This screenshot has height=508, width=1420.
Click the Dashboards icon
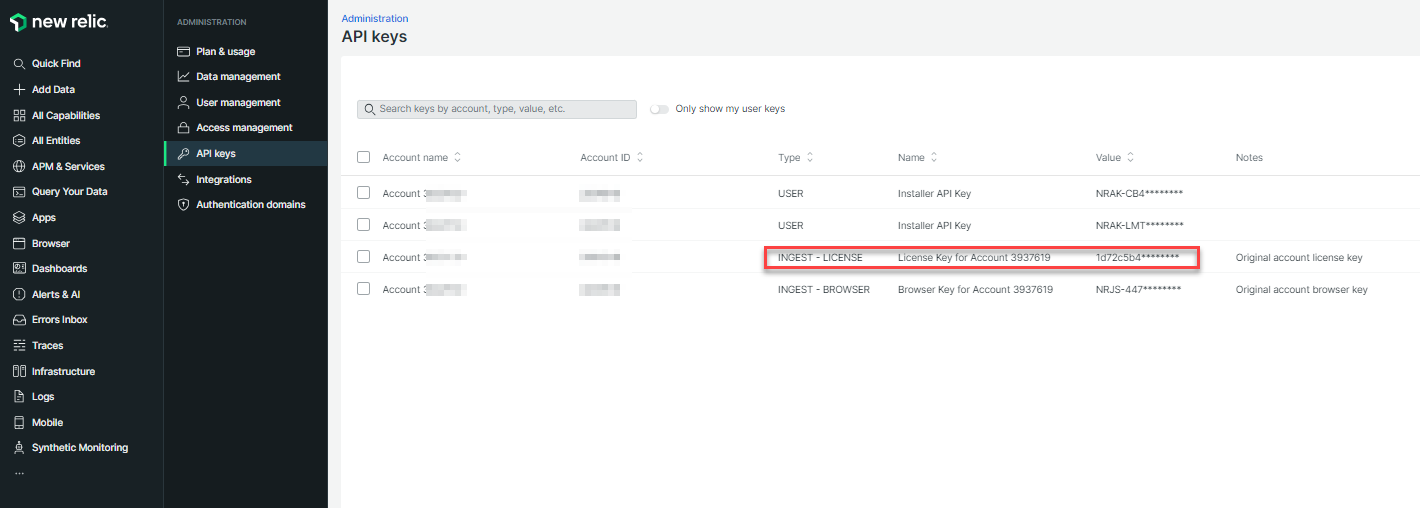pos(19,269)
